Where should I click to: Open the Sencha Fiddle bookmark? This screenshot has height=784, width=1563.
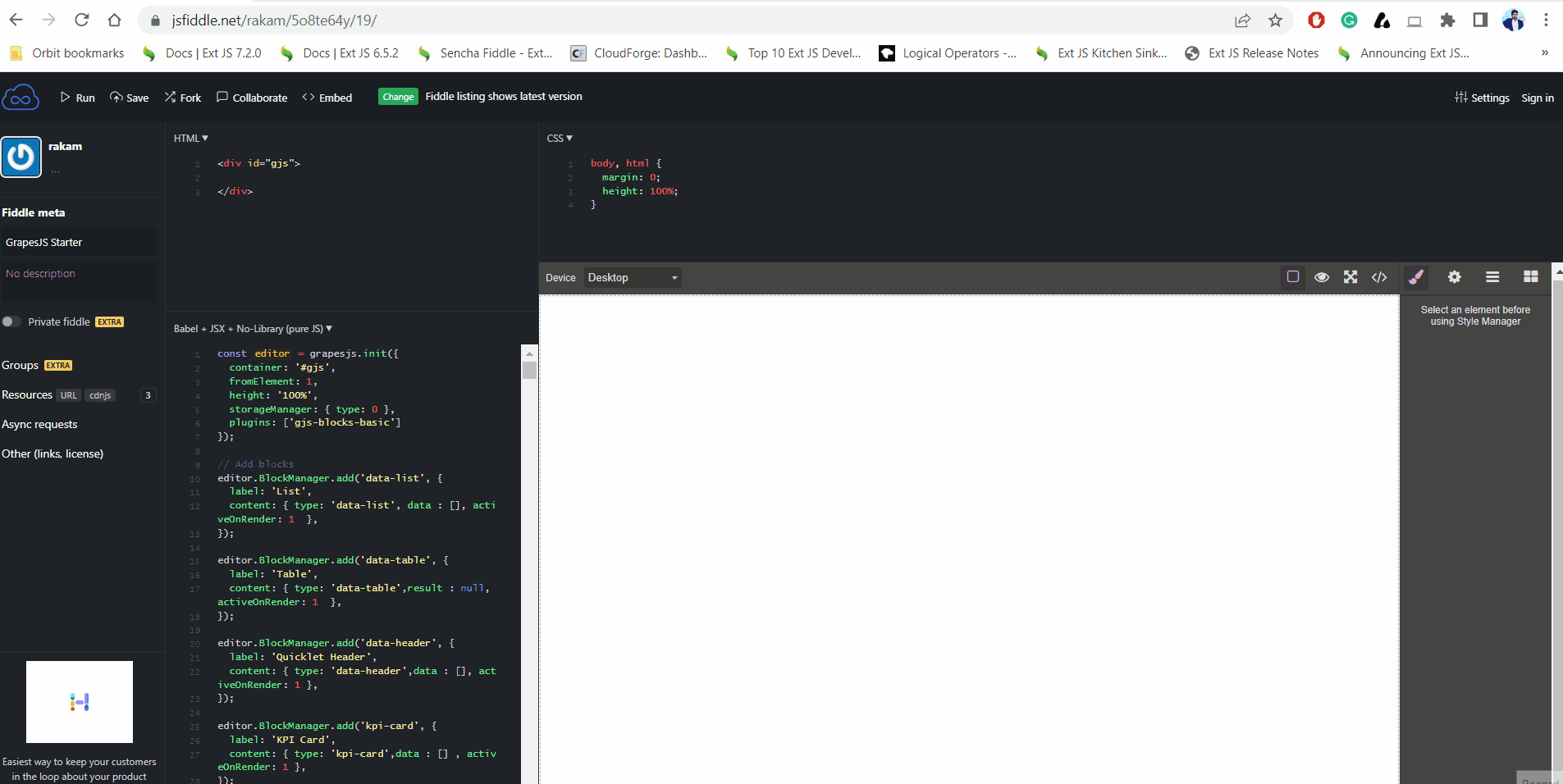485,53
